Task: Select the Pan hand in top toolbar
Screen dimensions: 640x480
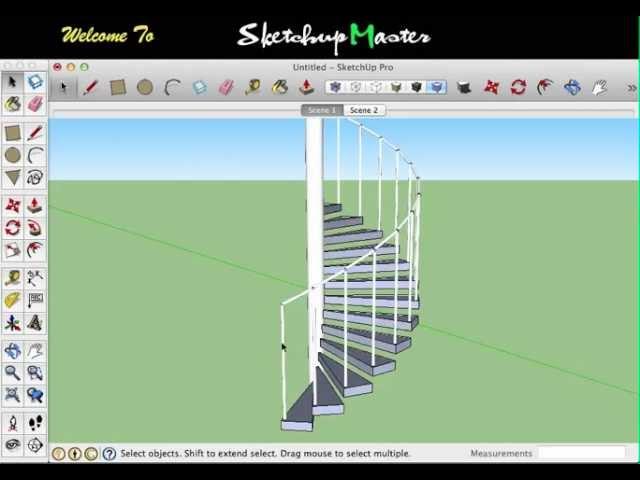Action: (x=600, y=87)
